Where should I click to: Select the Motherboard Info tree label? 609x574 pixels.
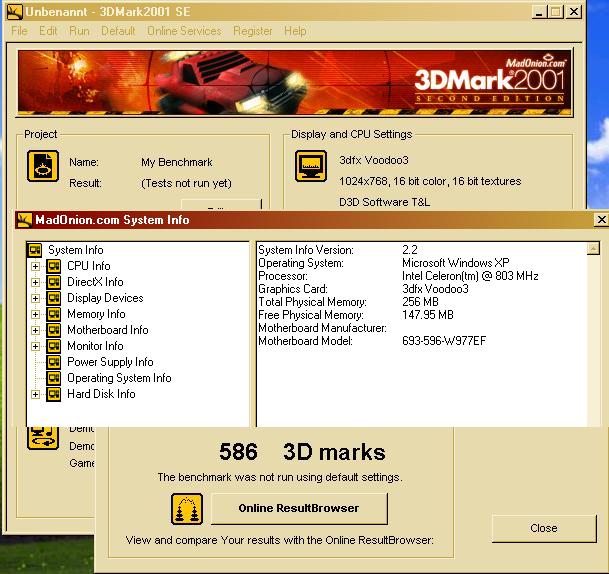pos(108,330)
